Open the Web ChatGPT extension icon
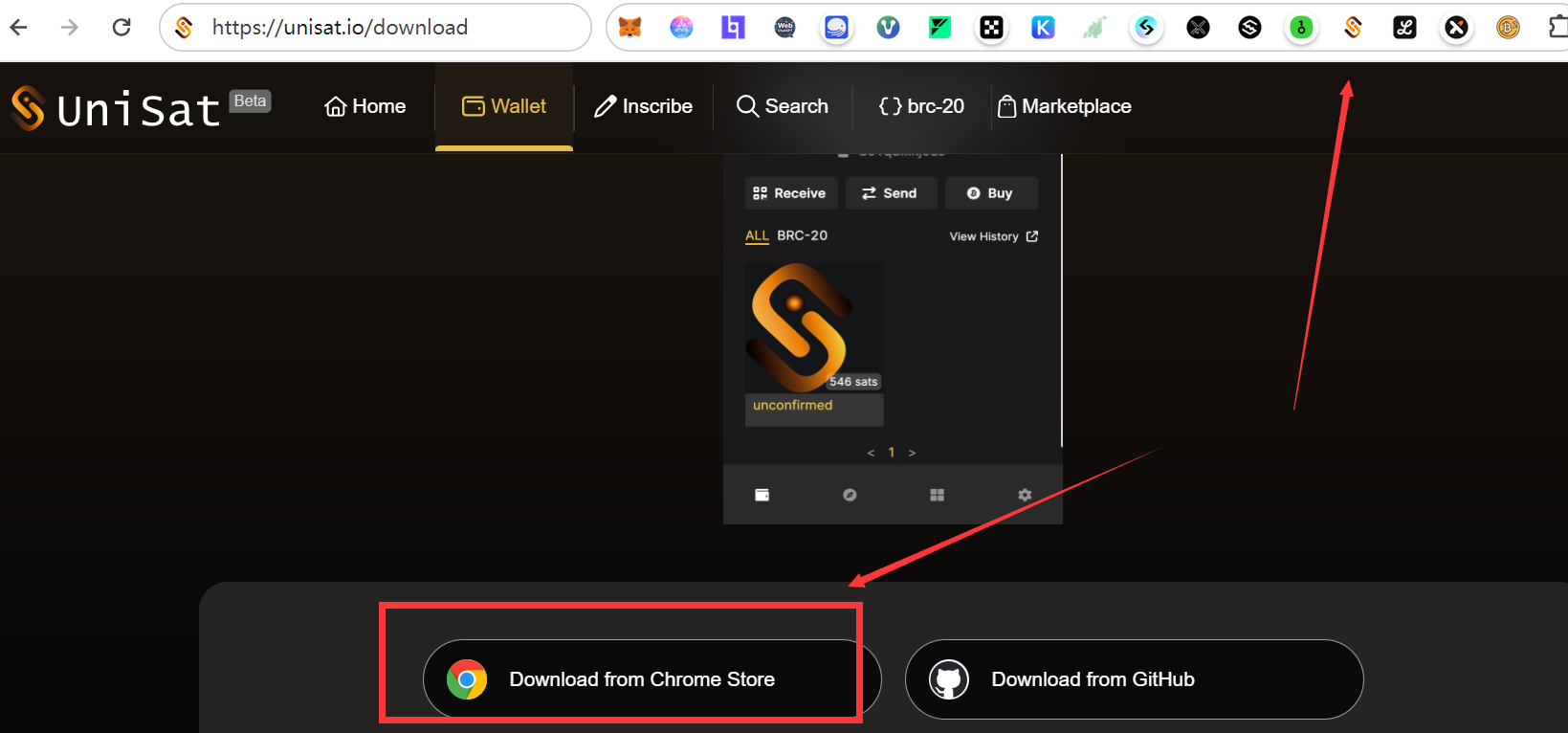 (784, 28)
